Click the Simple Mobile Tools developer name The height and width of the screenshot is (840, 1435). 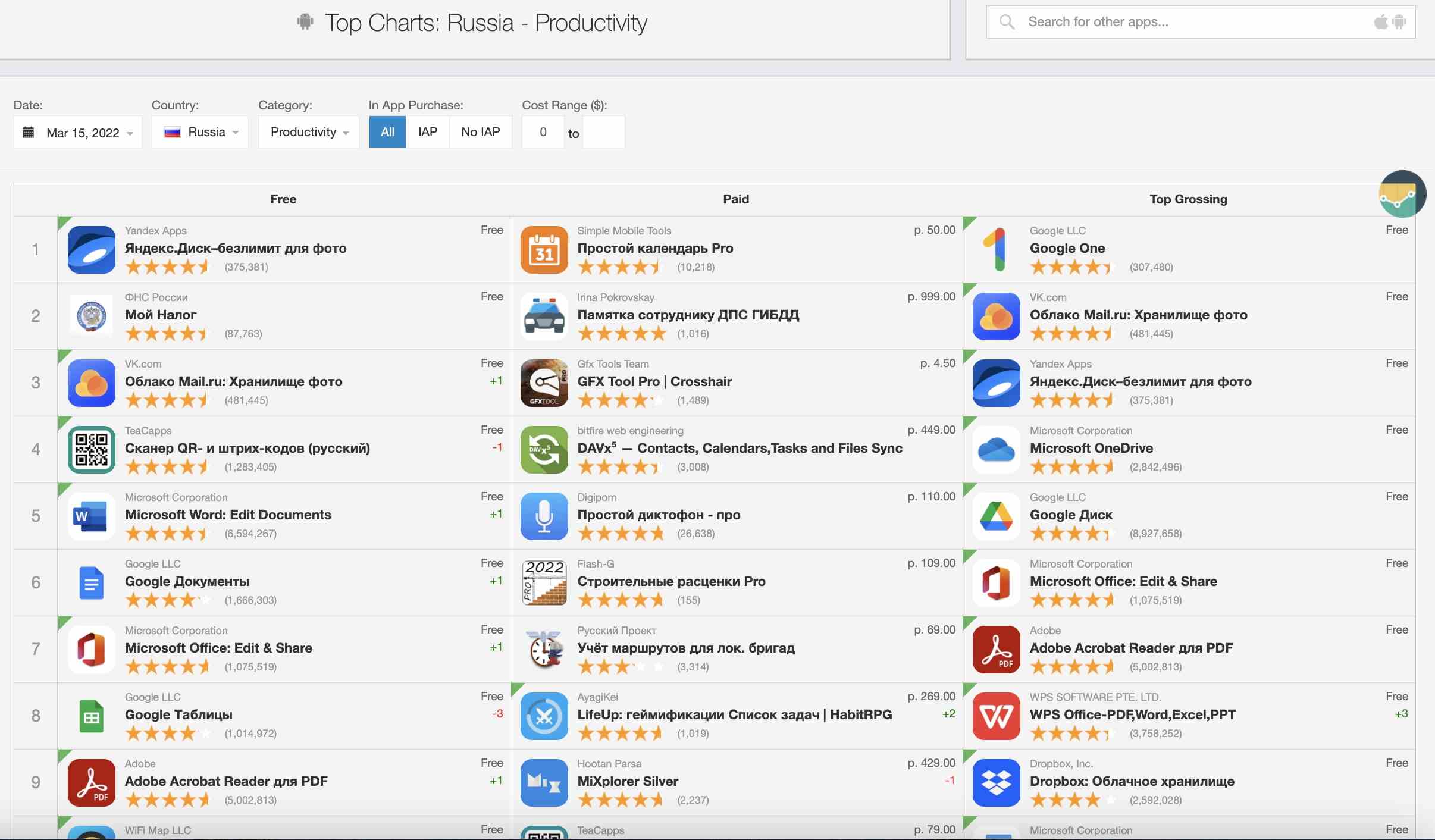(624, 230)
